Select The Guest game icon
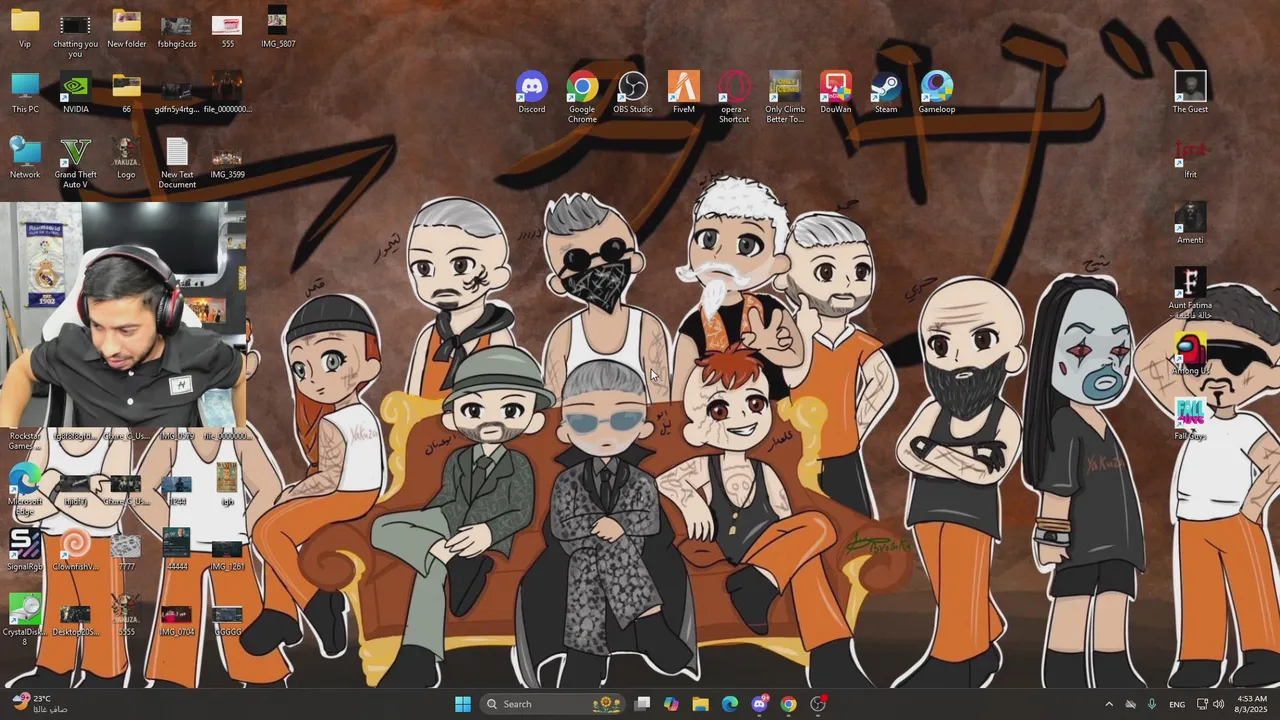 click(1190, 92)
